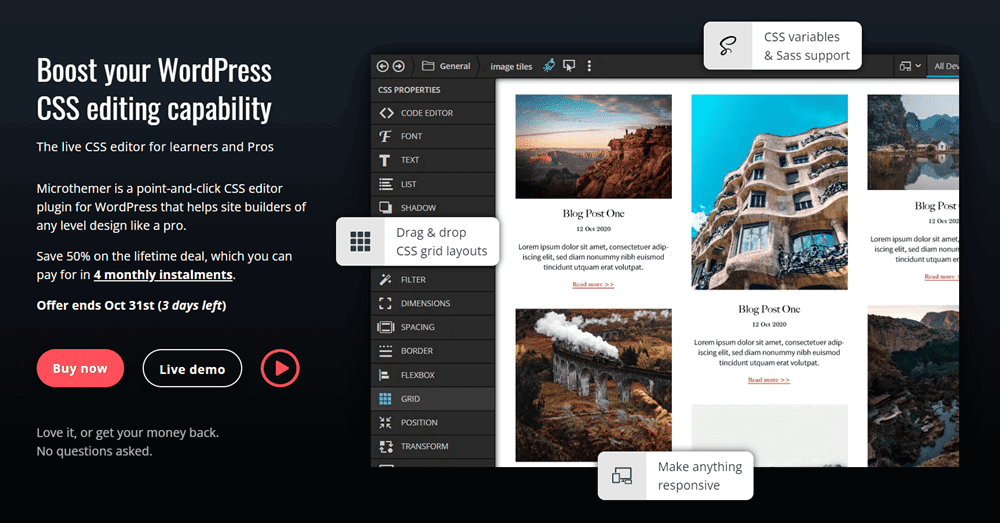The height and width of the screenshot is (523, 1000).
Task: Click the grid squares icon in callout
Action: pyautogui.click(x=360, y=242)
